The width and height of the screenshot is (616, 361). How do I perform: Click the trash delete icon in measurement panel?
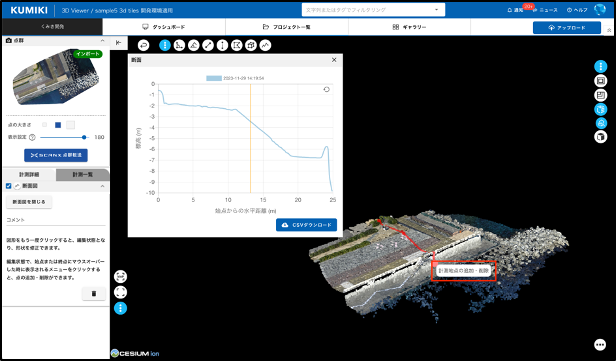pos(94,293)
